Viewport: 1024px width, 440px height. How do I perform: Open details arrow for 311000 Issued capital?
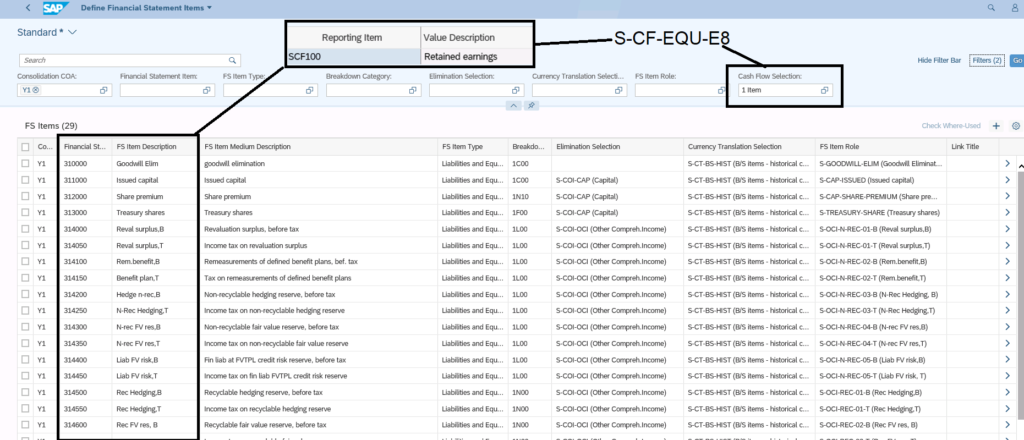click(1006, 180)
